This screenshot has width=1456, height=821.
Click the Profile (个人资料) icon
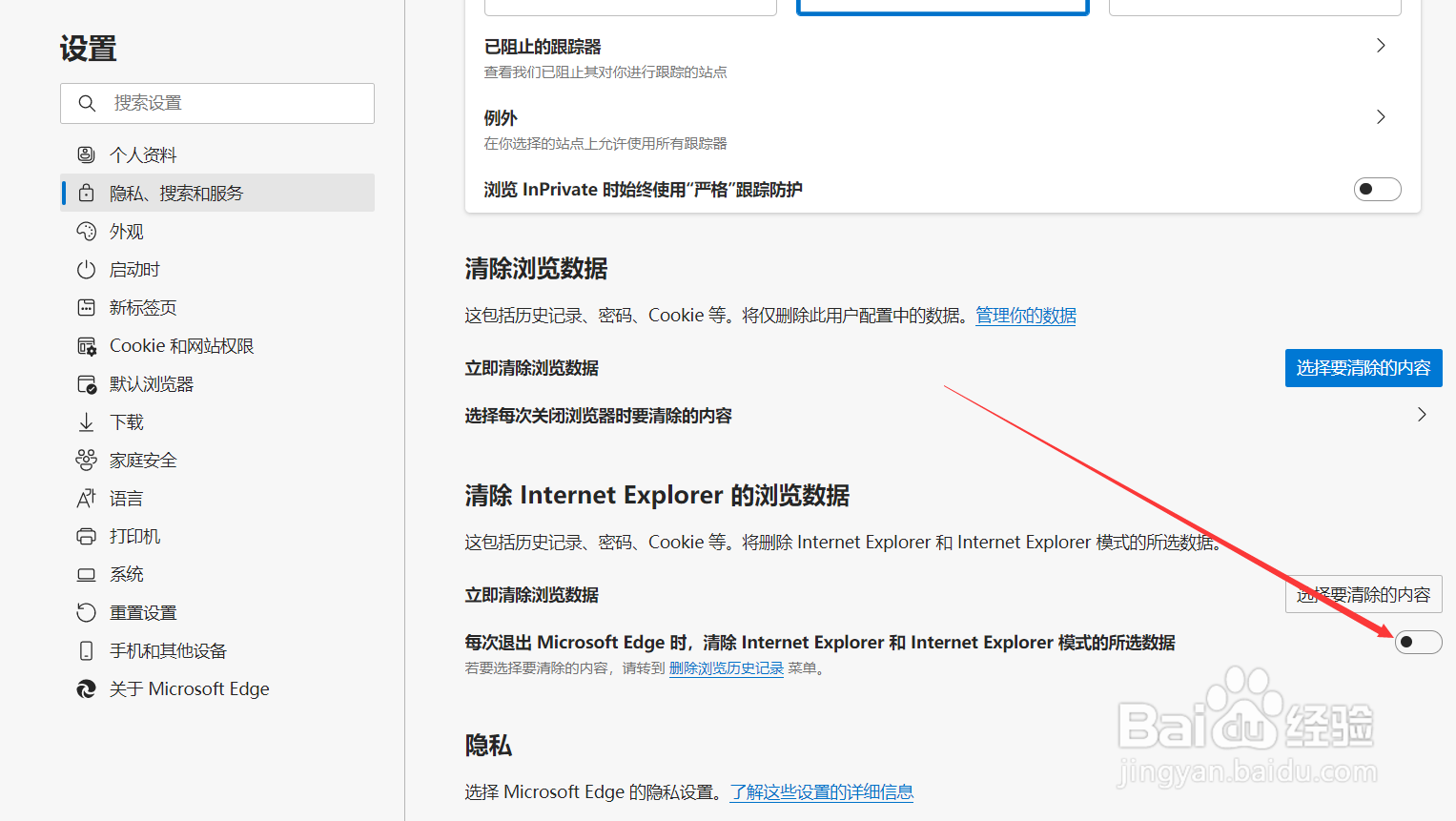(86, 154)
